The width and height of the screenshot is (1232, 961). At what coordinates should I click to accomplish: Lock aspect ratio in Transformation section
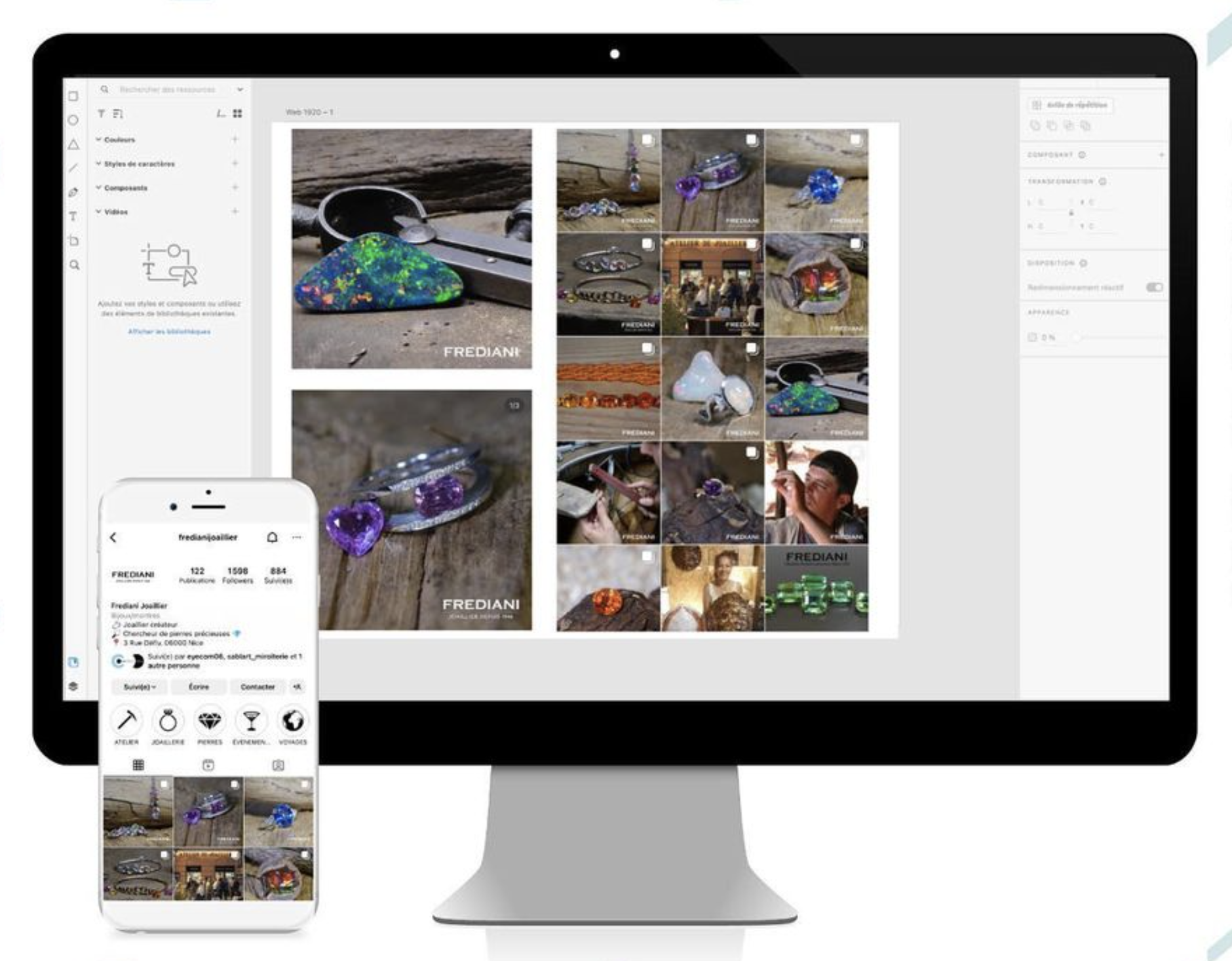[x=1071, y=213]
